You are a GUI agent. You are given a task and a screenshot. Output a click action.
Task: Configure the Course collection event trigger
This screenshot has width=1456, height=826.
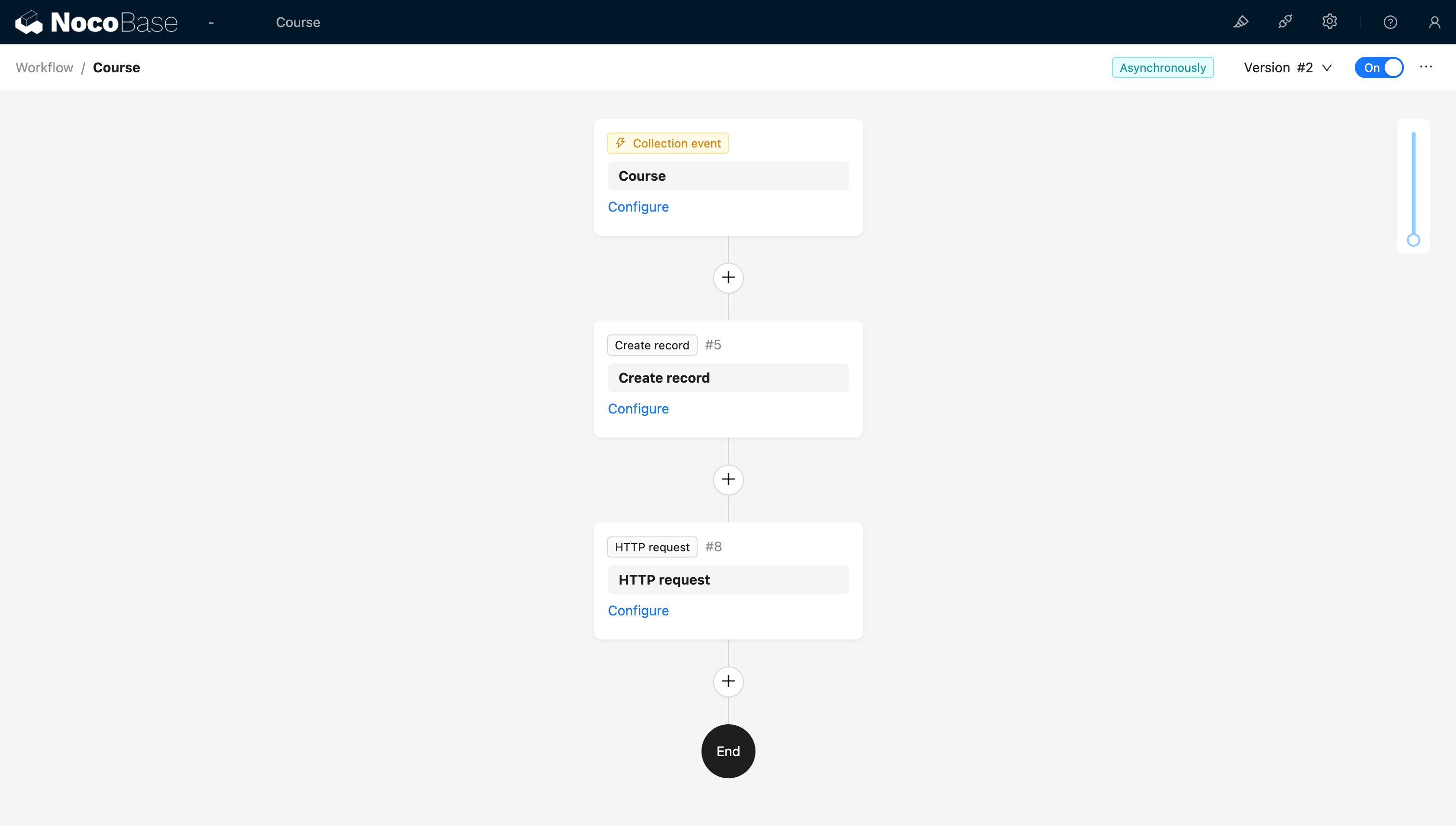(x=638, y=206)
